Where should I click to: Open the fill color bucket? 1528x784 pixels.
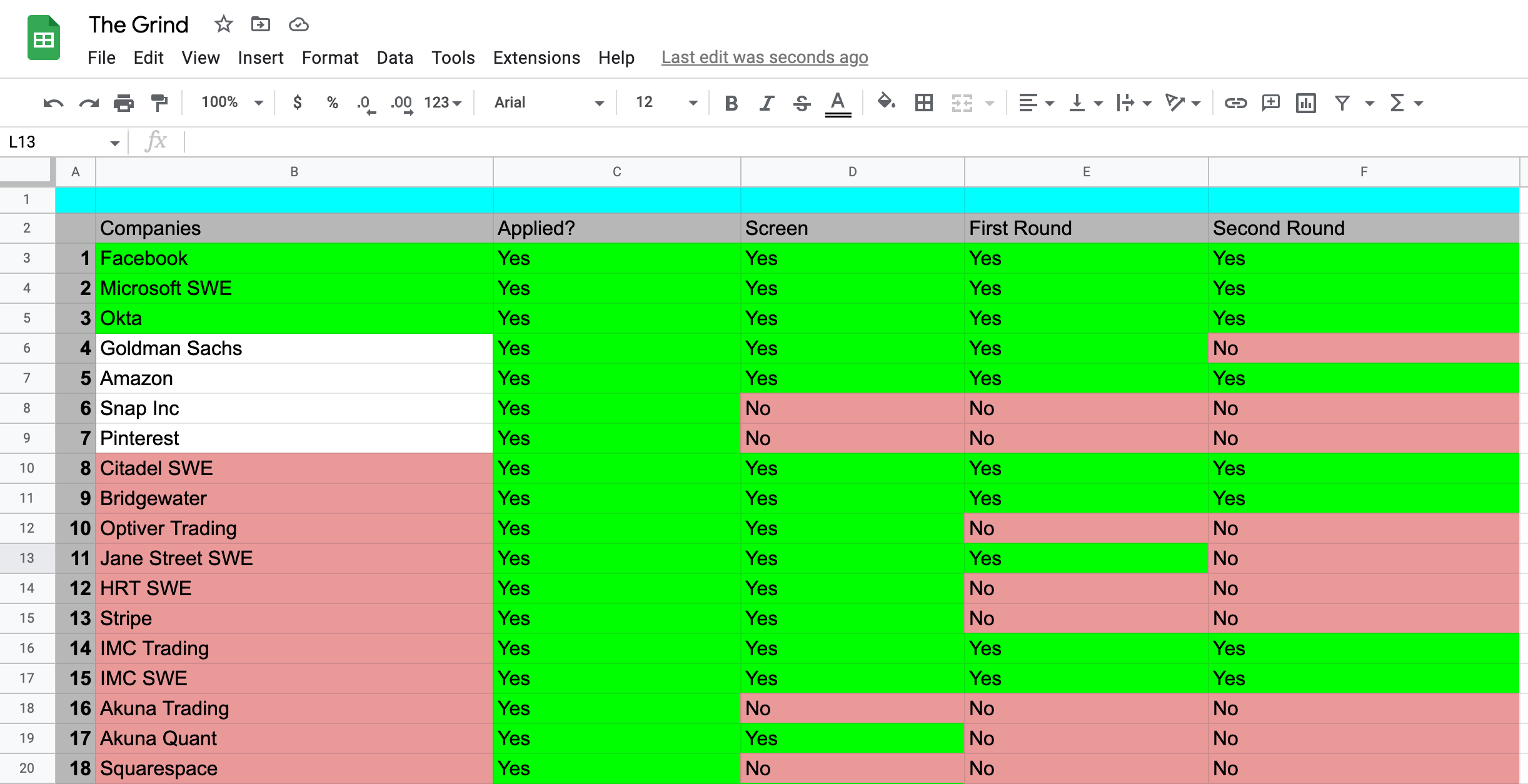pos(886,102)
